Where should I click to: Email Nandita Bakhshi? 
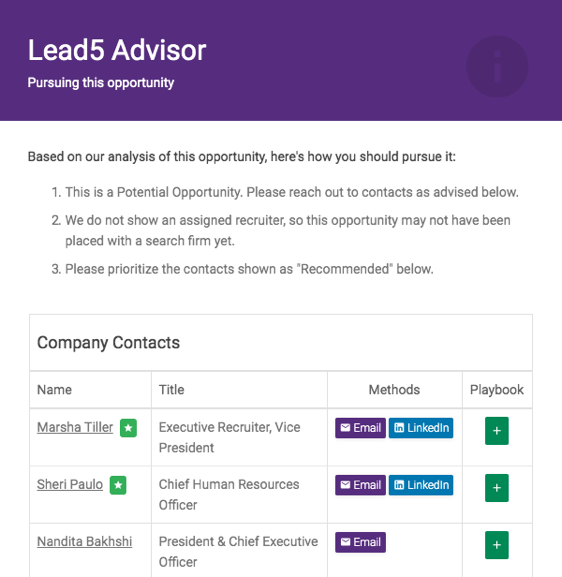click(x=360, y=542)
